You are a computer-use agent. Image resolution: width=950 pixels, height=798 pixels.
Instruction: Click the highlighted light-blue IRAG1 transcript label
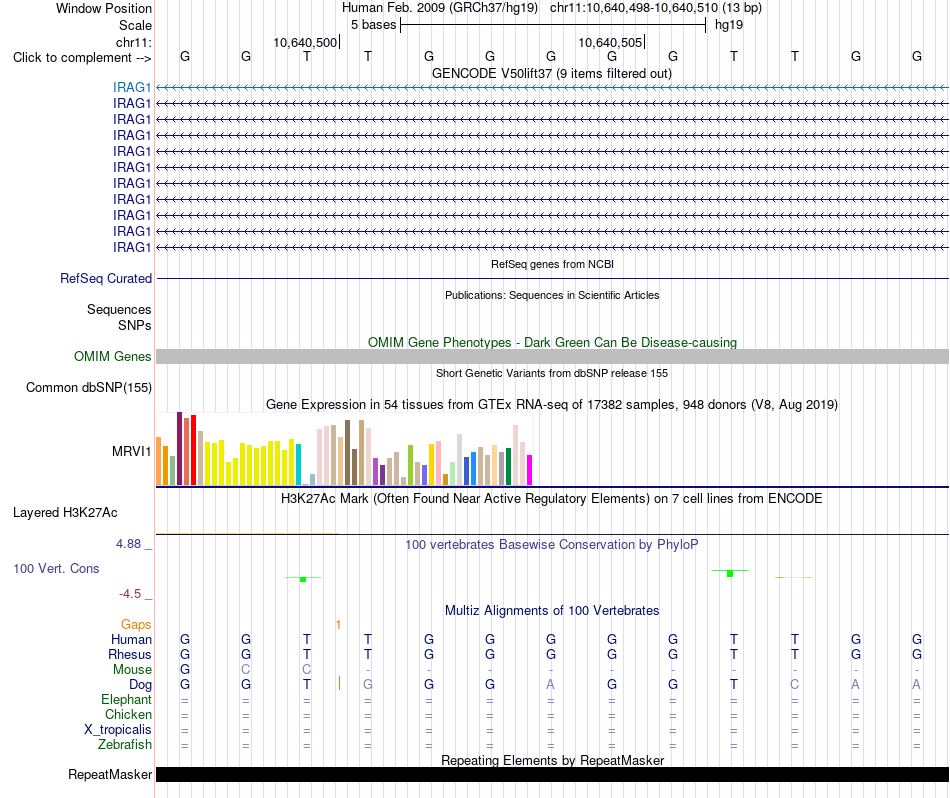(x=131, y=87)
